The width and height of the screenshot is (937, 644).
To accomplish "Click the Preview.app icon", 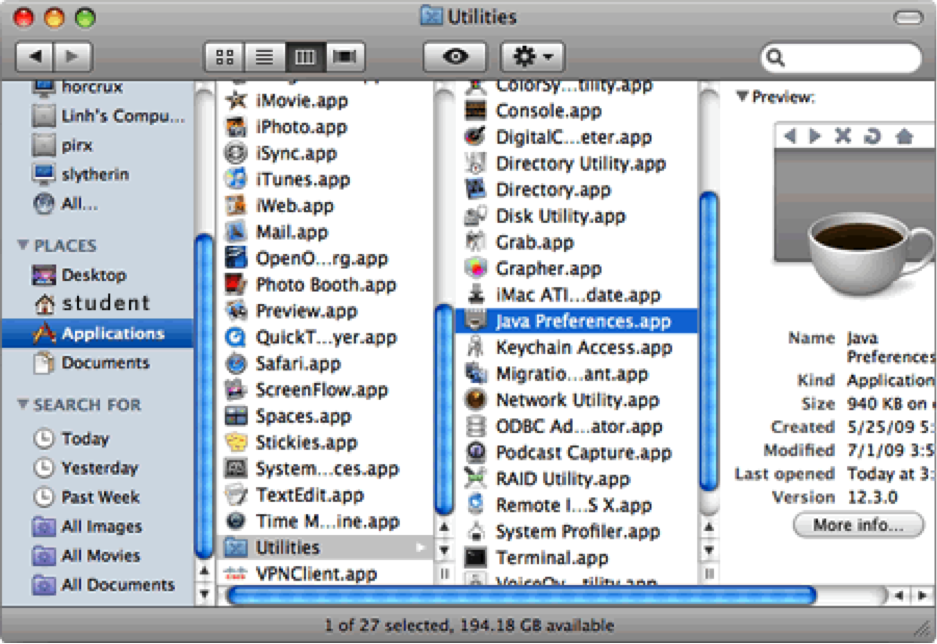I will coord(236,311).
